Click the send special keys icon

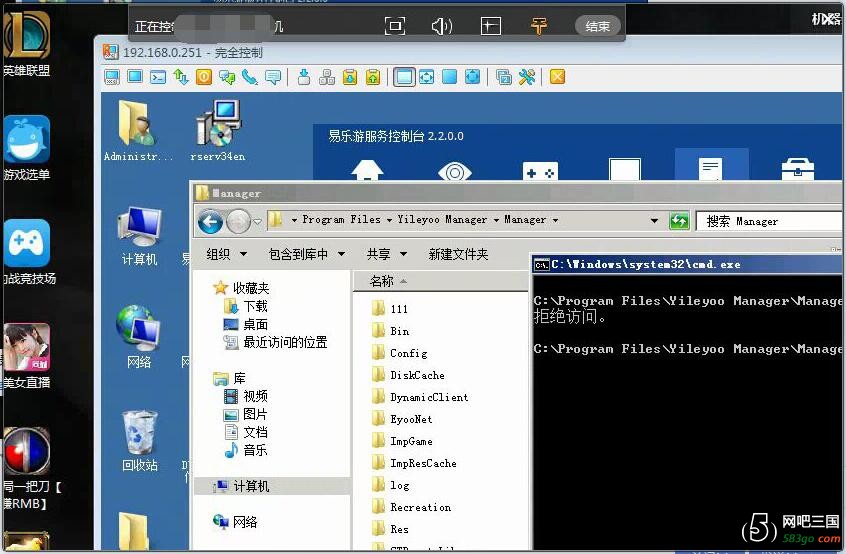point(327,78)
